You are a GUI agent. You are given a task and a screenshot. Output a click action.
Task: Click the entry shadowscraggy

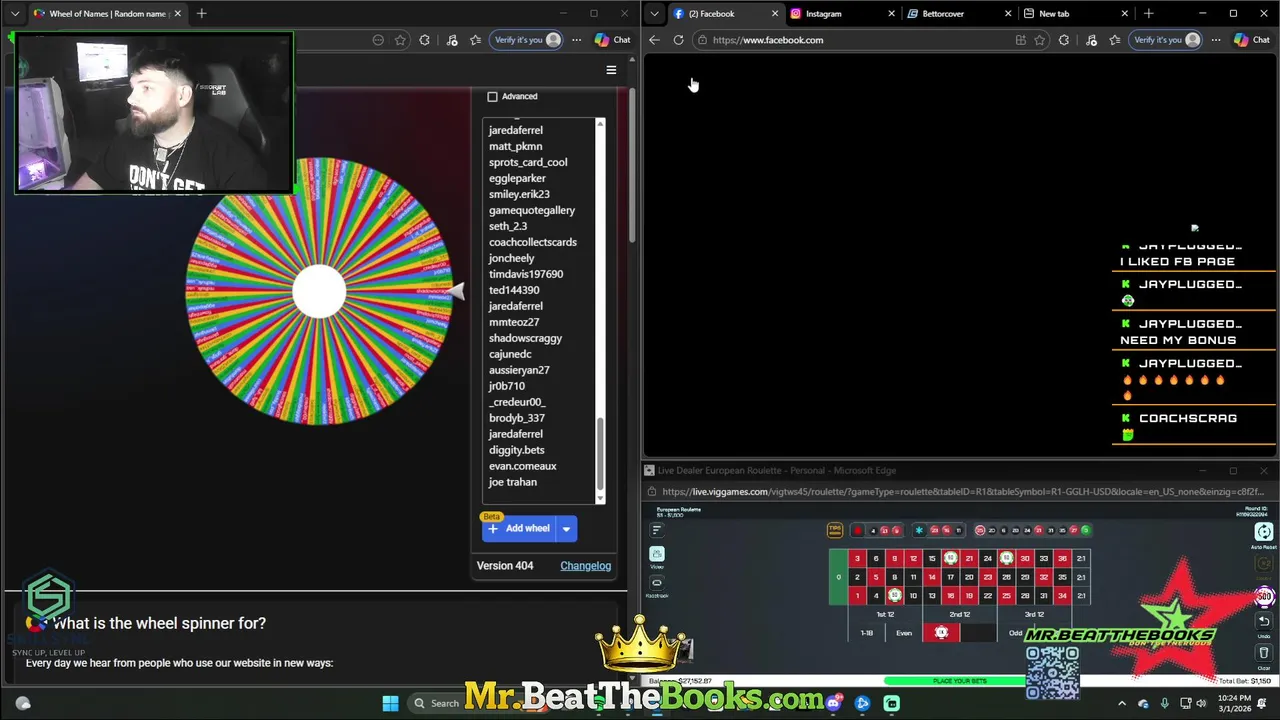pos(525,338)
